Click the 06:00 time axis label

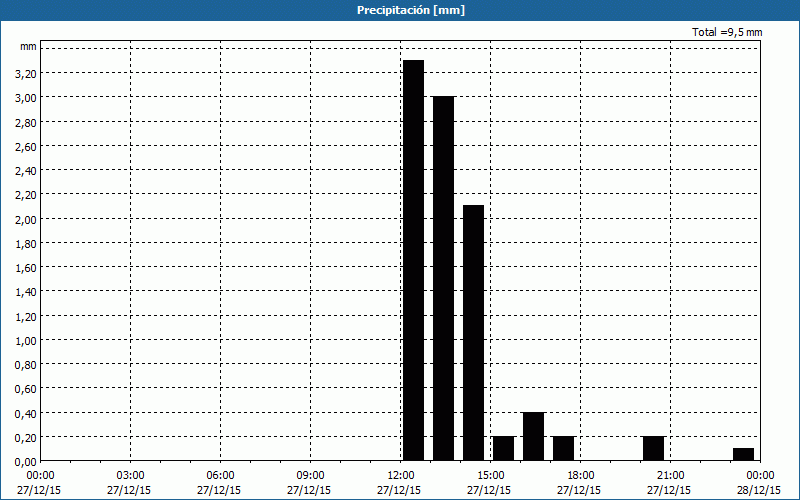(220, 476)
